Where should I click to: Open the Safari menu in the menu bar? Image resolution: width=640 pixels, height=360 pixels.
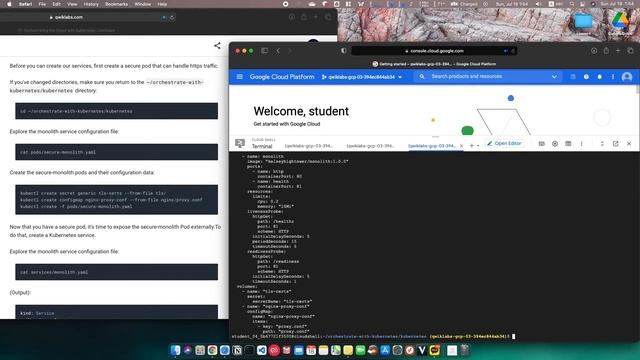[25, 4]
